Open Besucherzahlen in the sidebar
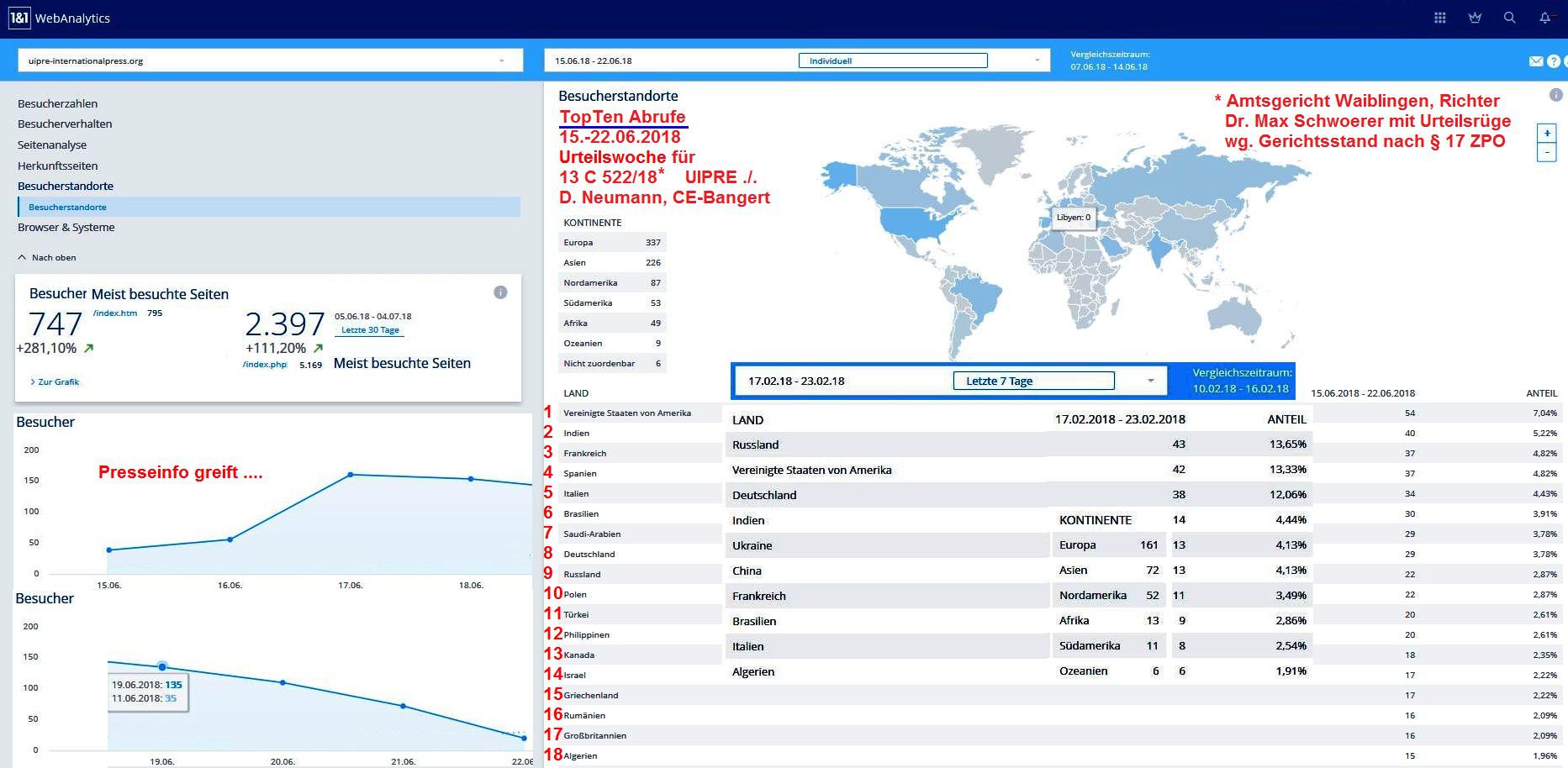The width and height of the screenshot is (1568, 768). (57, 103)
